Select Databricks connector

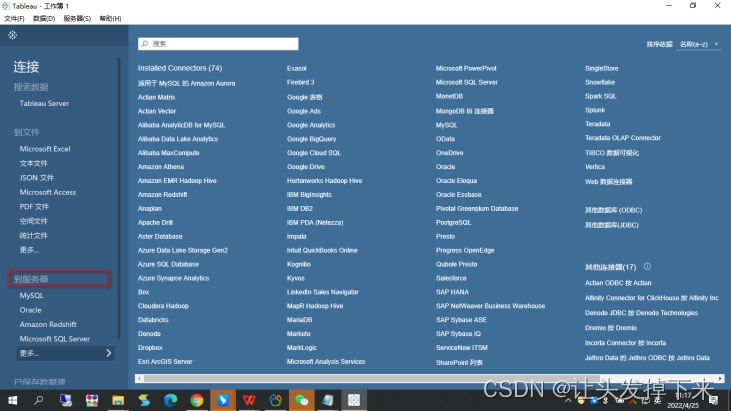pyautogui.click(x=153, y=320)
